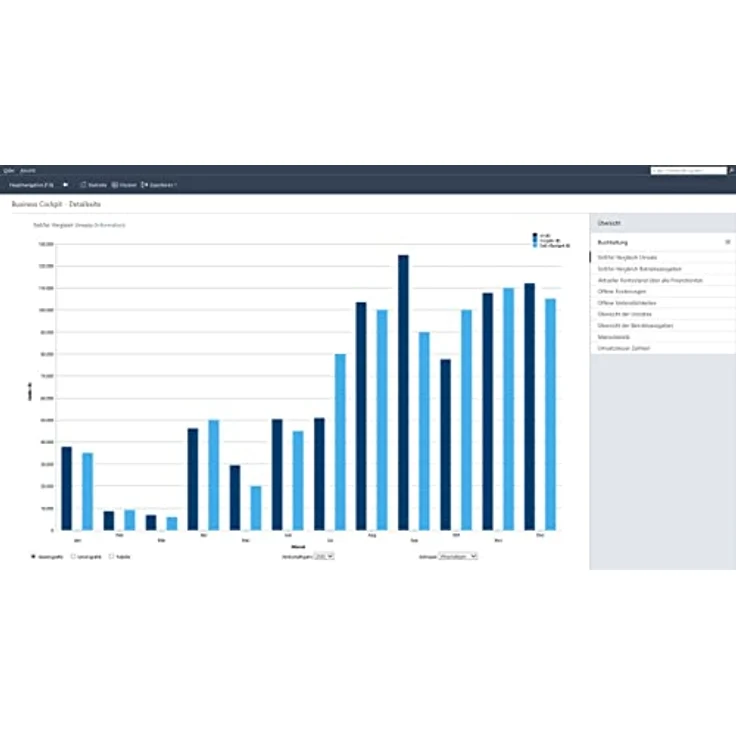Click the tallest dark blue bar for September

(403, 390)
